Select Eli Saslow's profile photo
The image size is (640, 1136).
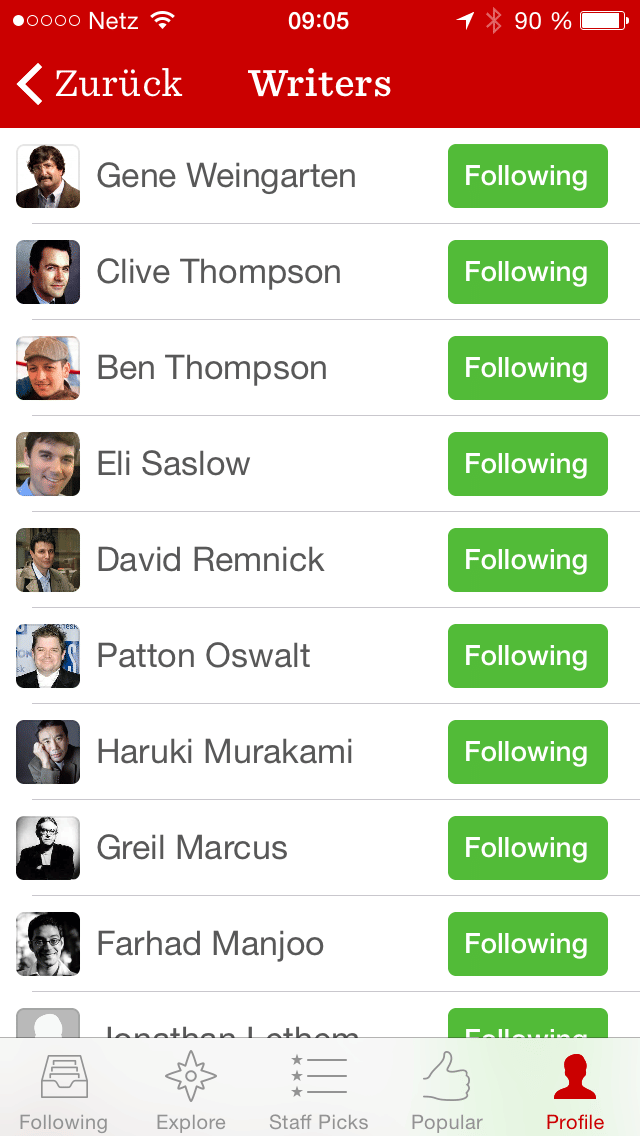tap(48, 464)
